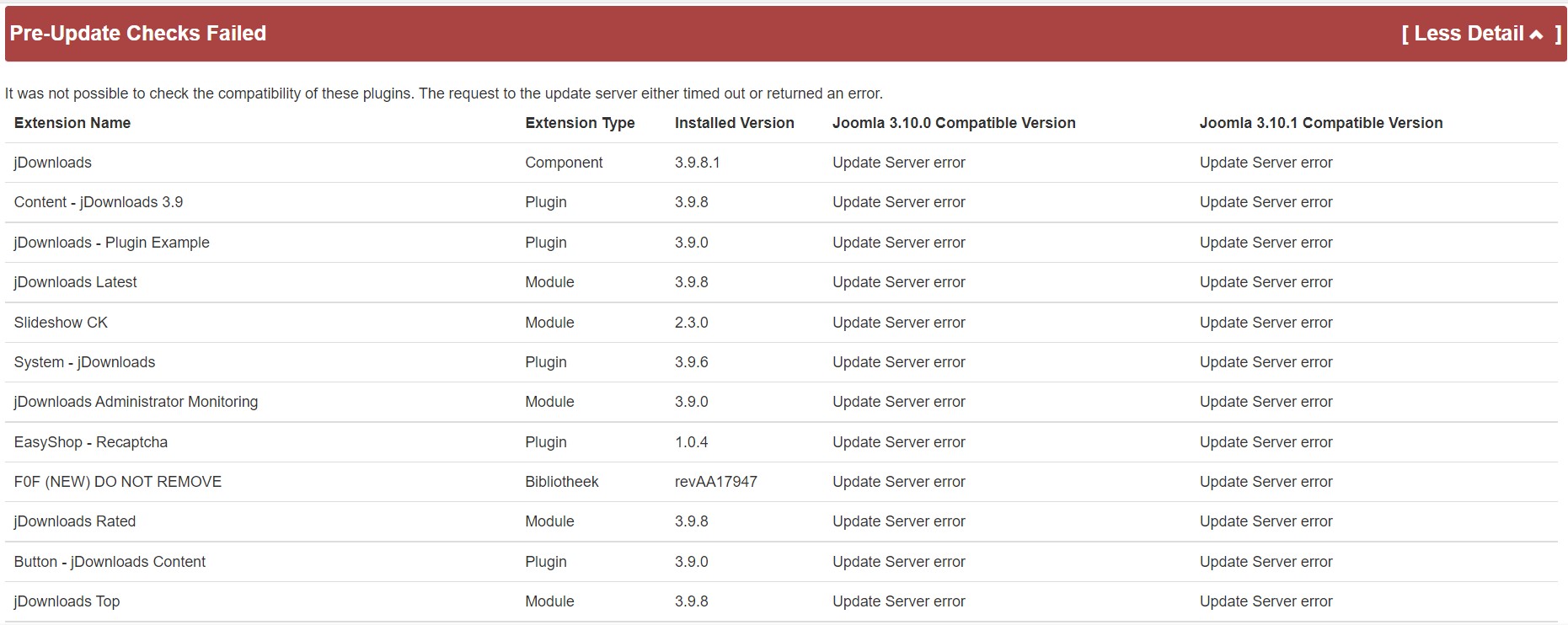This screenshot has height=625, width=1568.
Task: Select the Content - jDownloads 3.9 name
Action: pyautogui.click(x=99, y=202)
